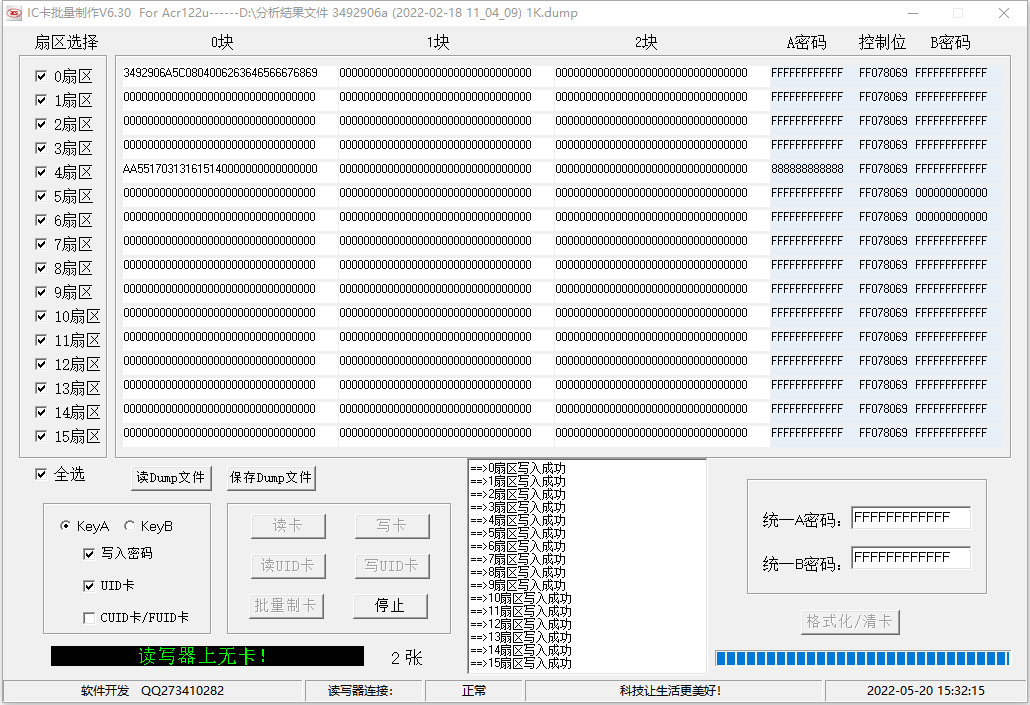Uncheck the 全选 select-all checkbox
This screenshot has height=705, width=1030.
pyautogui.click(x=41, y=474)
